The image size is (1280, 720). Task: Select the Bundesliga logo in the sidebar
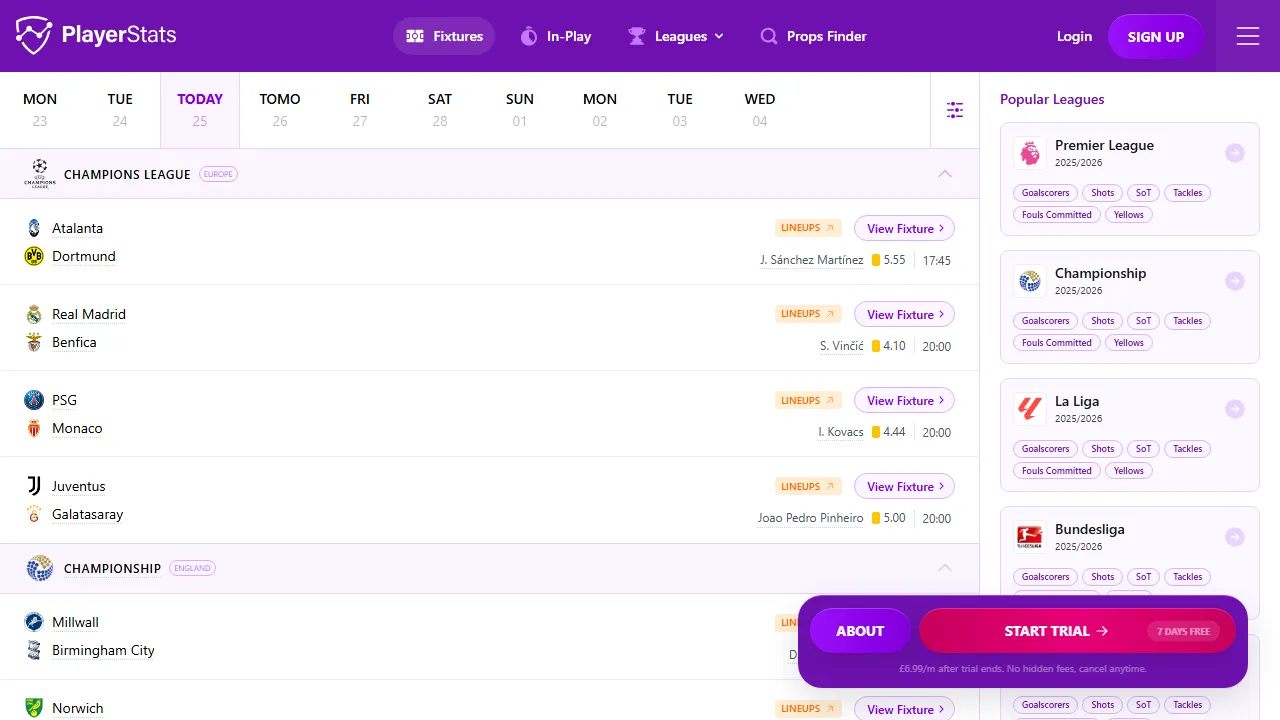point(1029,536)
